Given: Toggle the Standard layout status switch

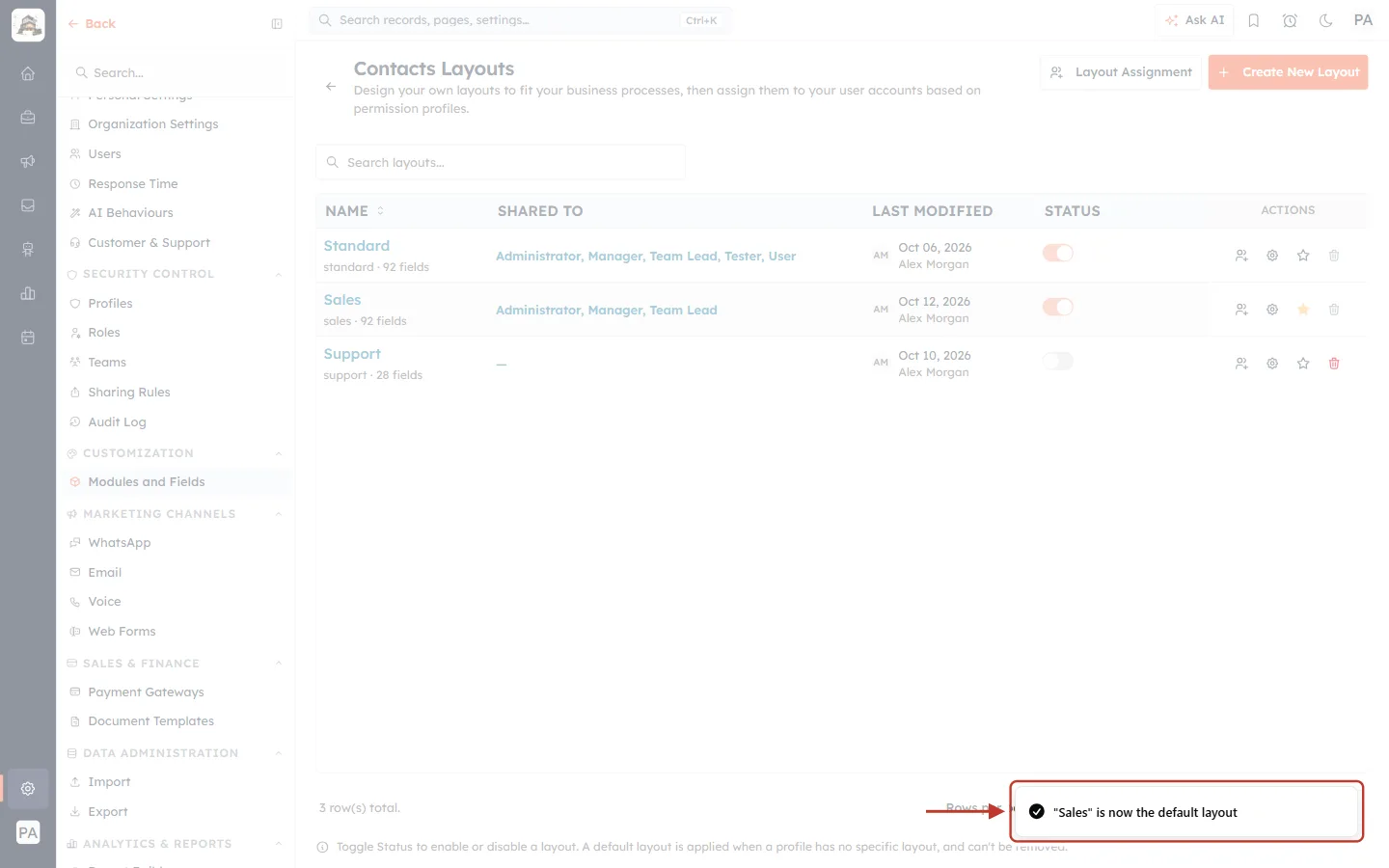Looking at the screenshot, I should click(1058, 253).
